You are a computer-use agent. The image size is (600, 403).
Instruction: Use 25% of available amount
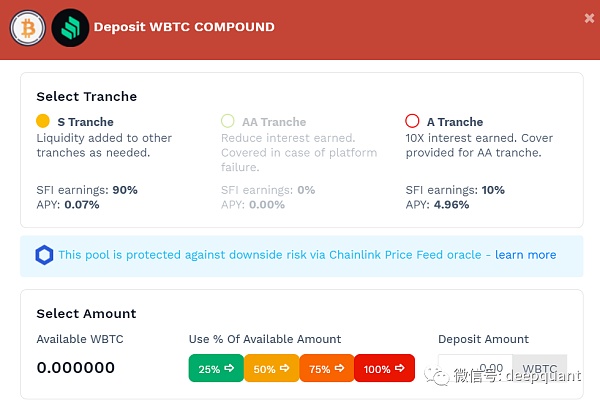click(x=215, y=369)
